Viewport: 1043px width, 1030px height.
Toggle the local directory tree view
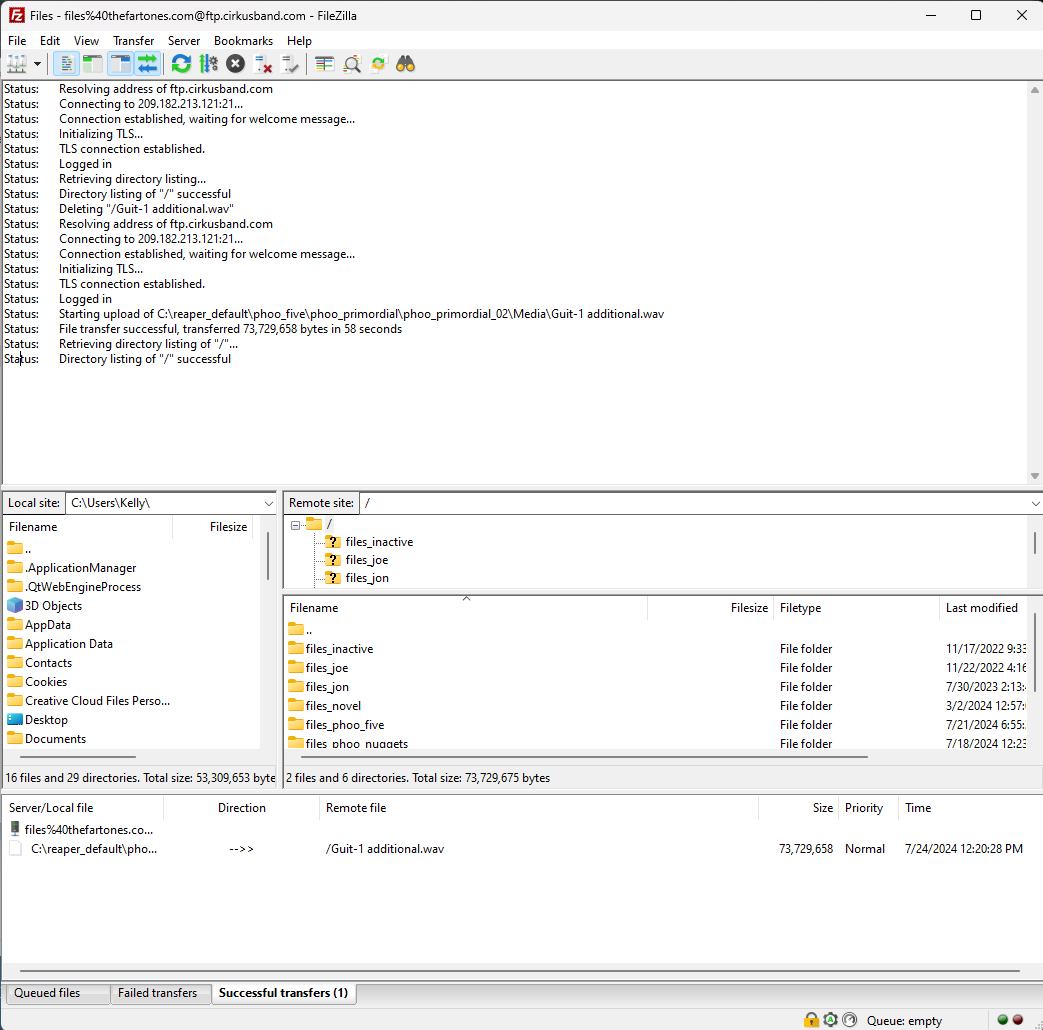click(93, 64)
